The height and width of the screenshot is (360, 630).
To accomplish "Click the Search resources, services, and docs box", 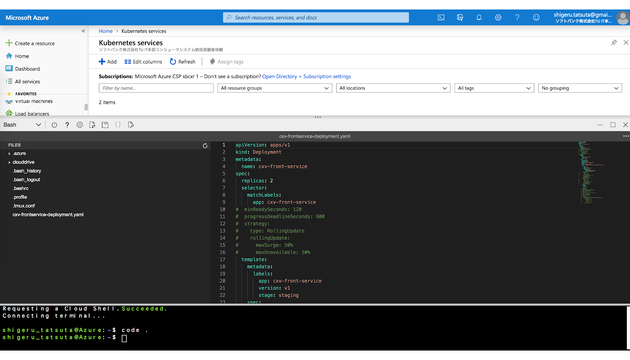I will tap(316, 18).
